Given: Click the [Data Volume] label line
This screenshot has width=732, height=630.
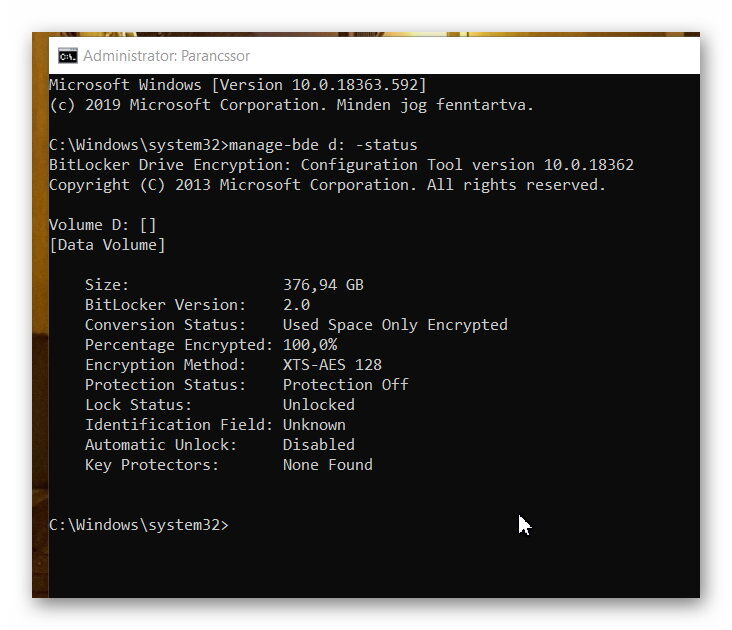Looking at the screenshot, I should [x=107, y=245].
